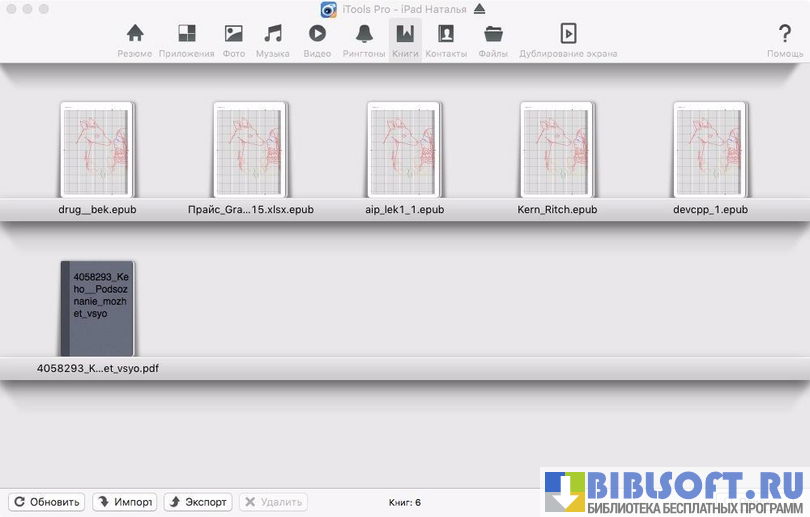Select the aip_lek1_1.epub book cover

pos(403,149)
